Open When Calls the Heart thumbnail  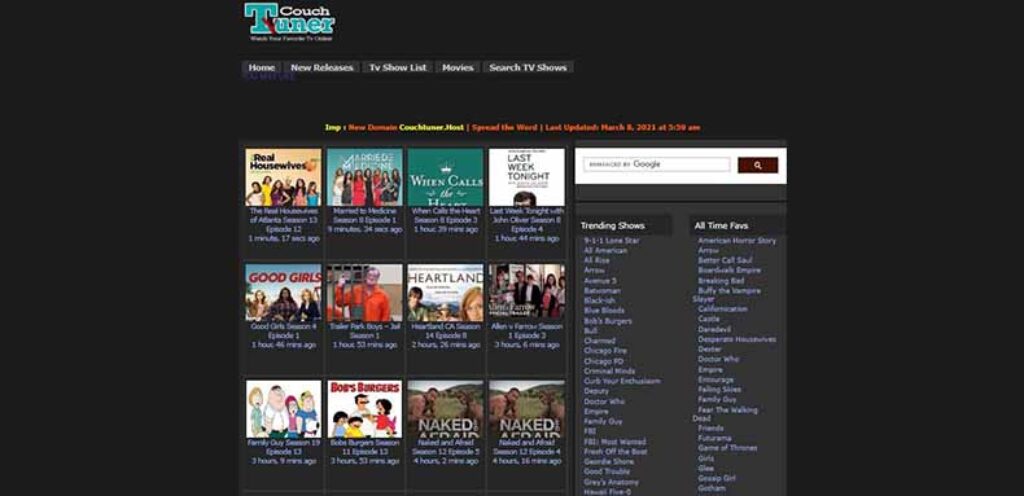pyautogui.click(x=445, y=177)
